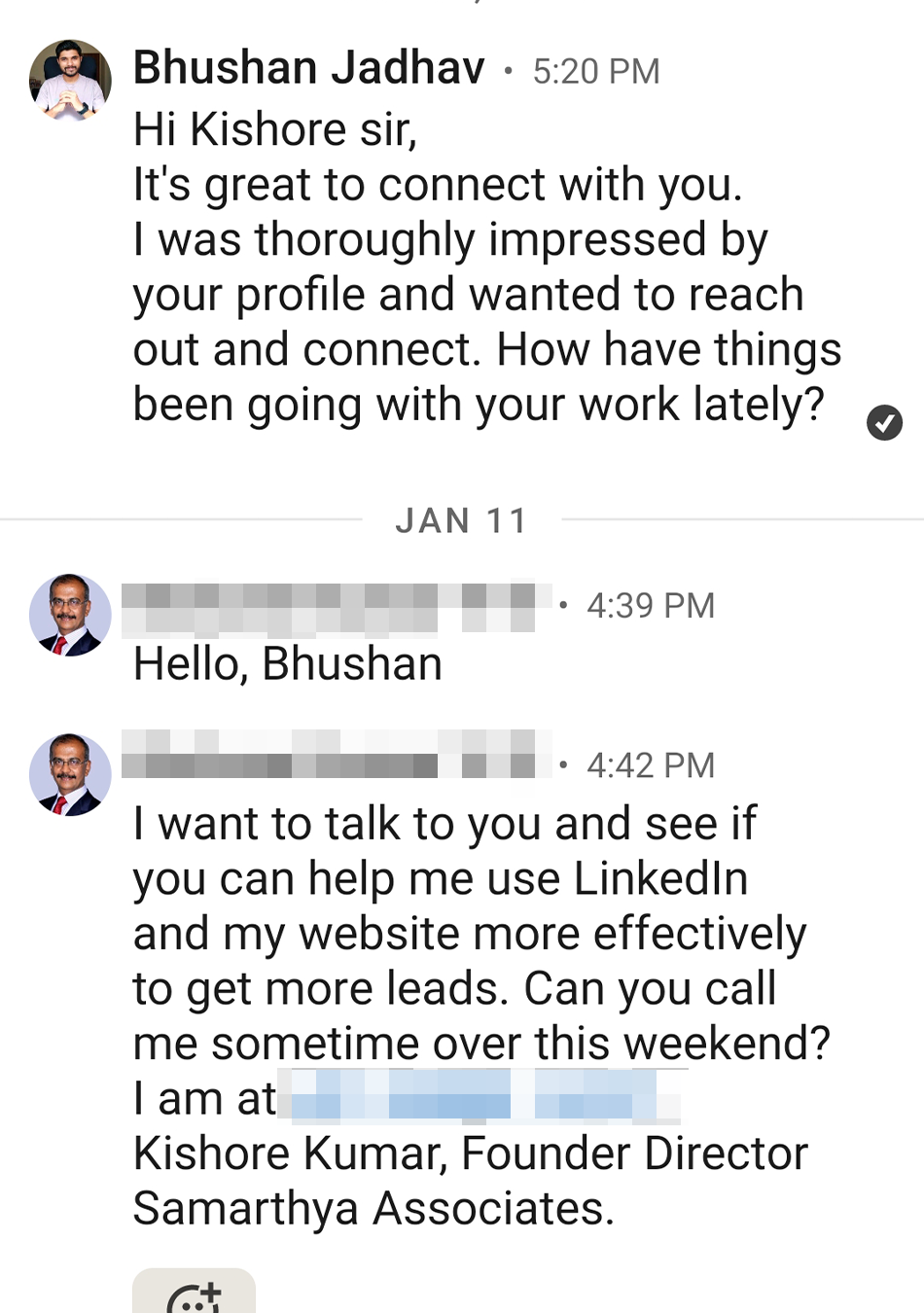Screen dimensions: 924x1313
Task: Click the "Hi Kishore sir," greeting line
Action: 275,129
